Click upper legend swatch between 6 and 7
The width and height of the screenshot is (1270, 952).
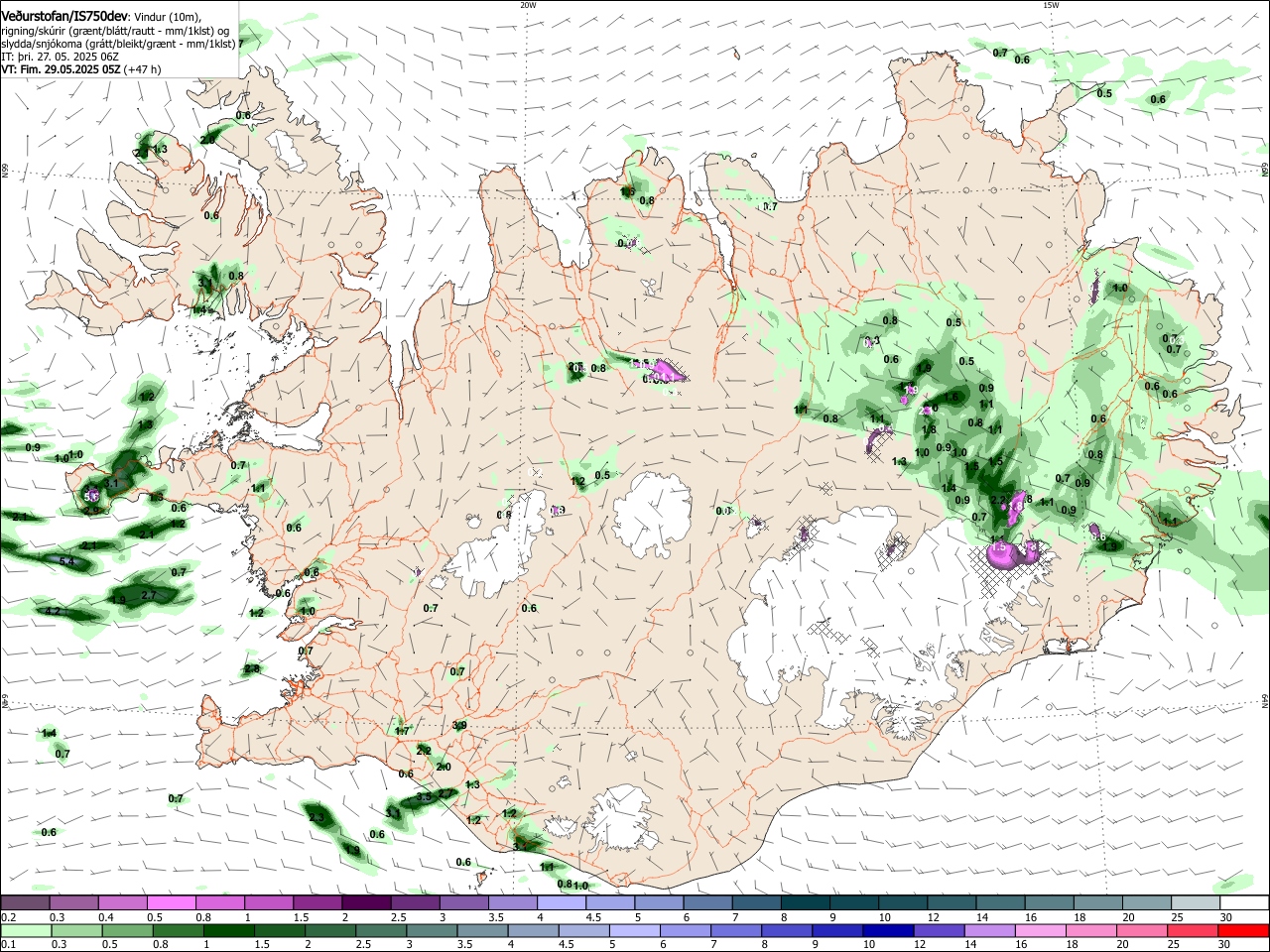708,902
